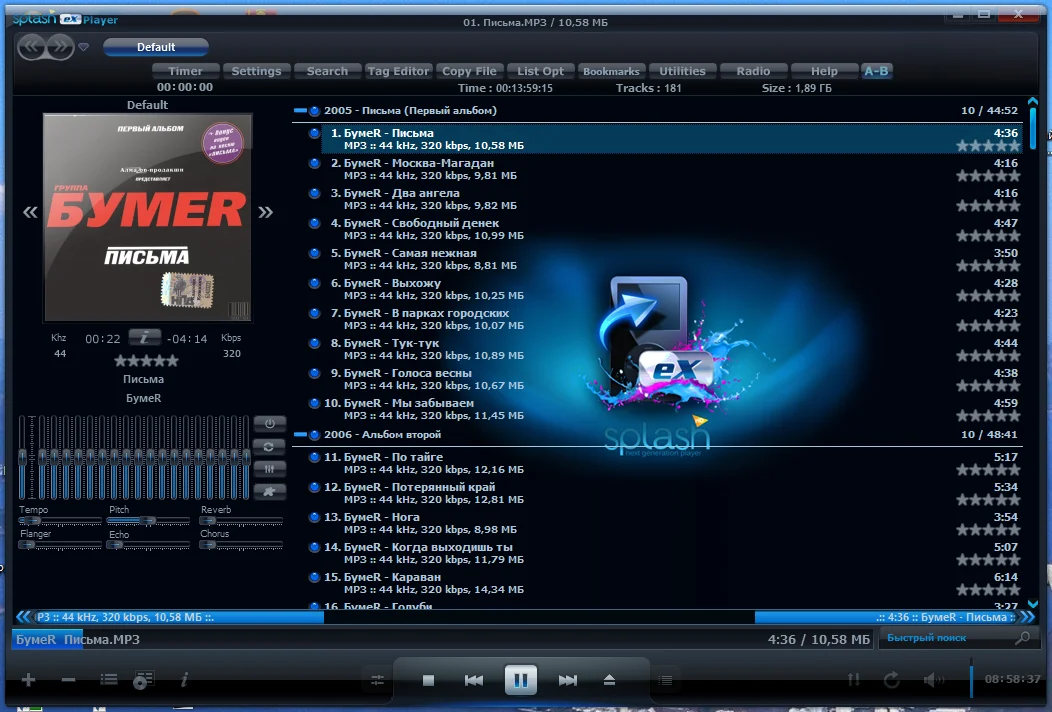Collapse the 2006 - Альбом второй group
This screenshot has width=1052, height=712.
point(300,434)
